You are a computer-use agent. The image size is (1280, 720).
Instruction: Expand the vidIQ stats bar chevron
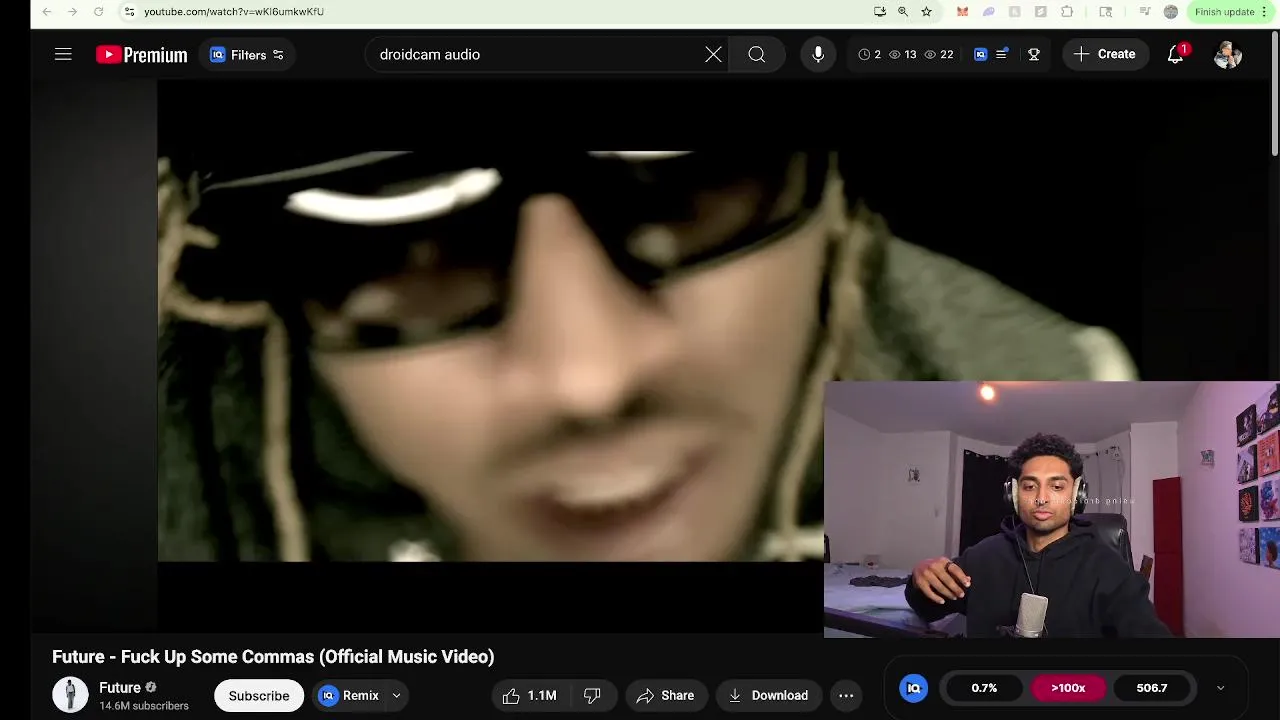coord(1220,688)
